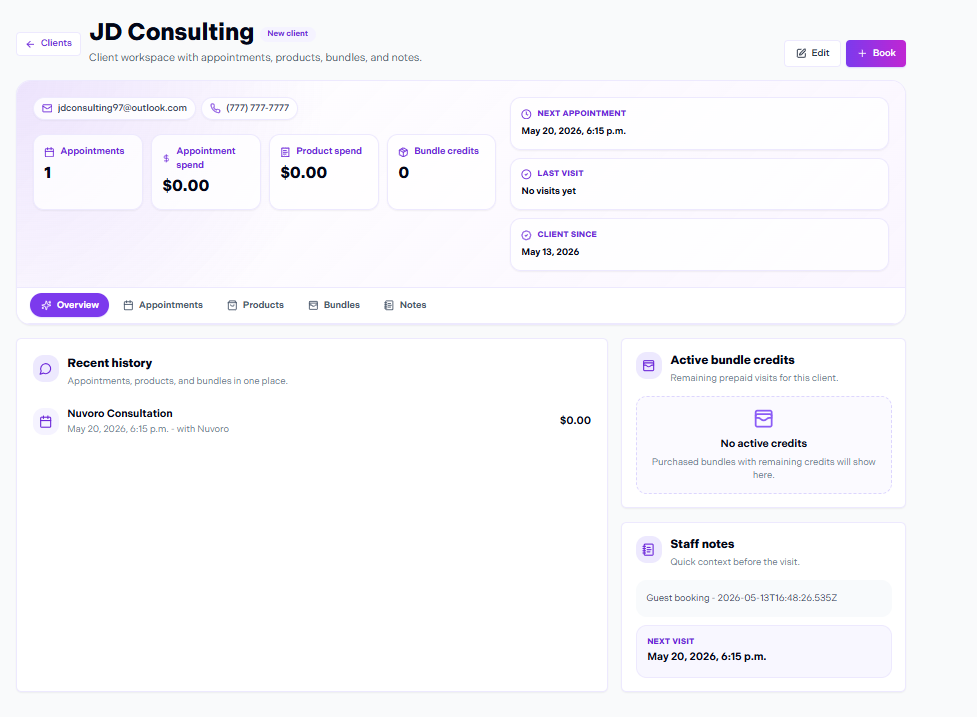
Task: Switch to the Bundles tab
Action: pyautogui.click(x=334, y=305)
